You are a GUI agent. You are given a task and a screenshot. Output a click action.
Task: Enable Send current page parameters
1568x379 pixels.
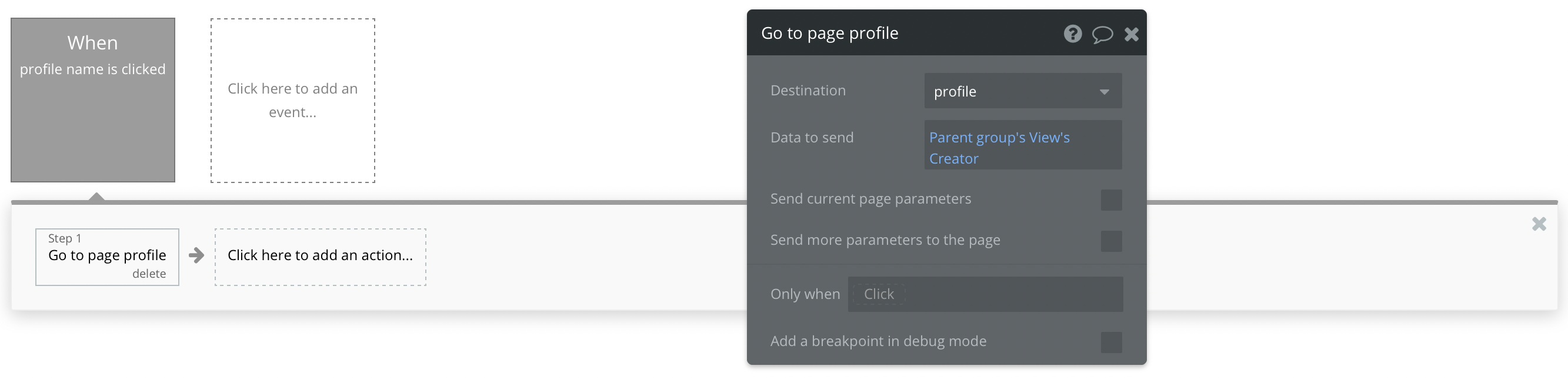point(1111,200)
